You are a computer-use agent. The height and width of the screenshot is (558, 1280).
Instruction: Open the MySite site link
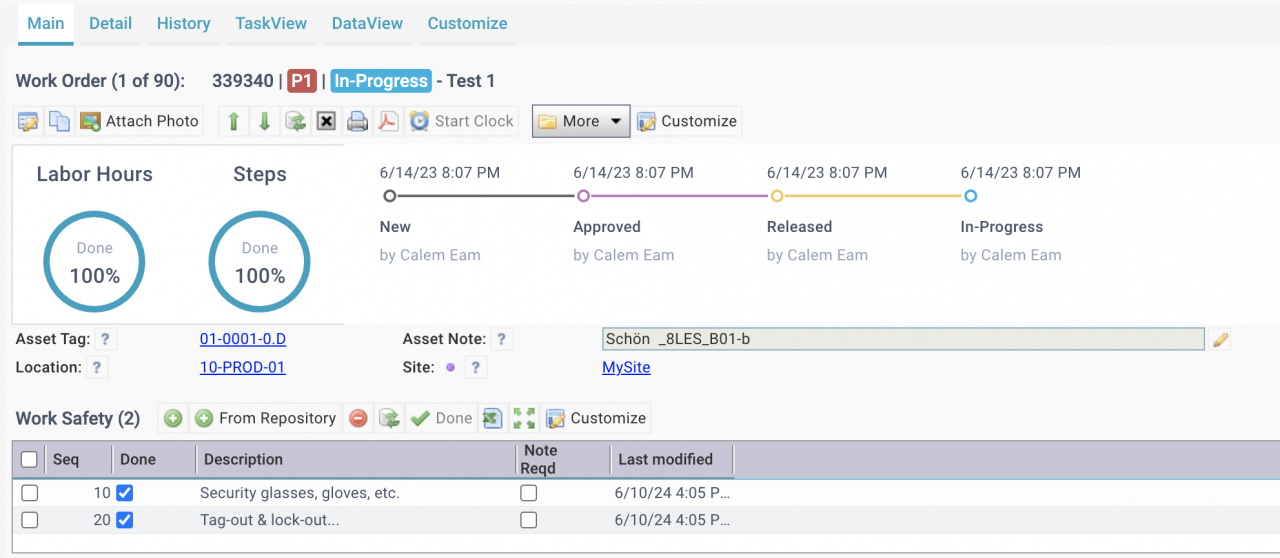tap(626, 367)
